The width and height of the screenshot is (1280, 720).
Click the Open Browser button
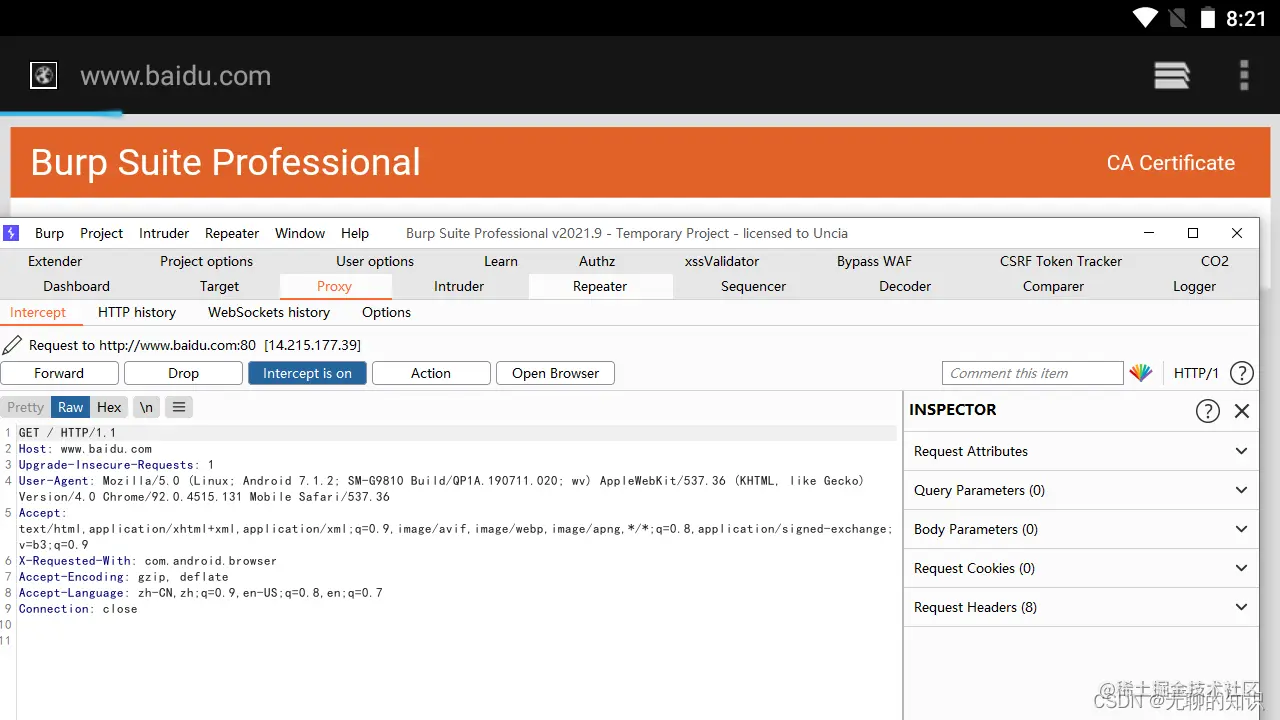pos(555,373)
